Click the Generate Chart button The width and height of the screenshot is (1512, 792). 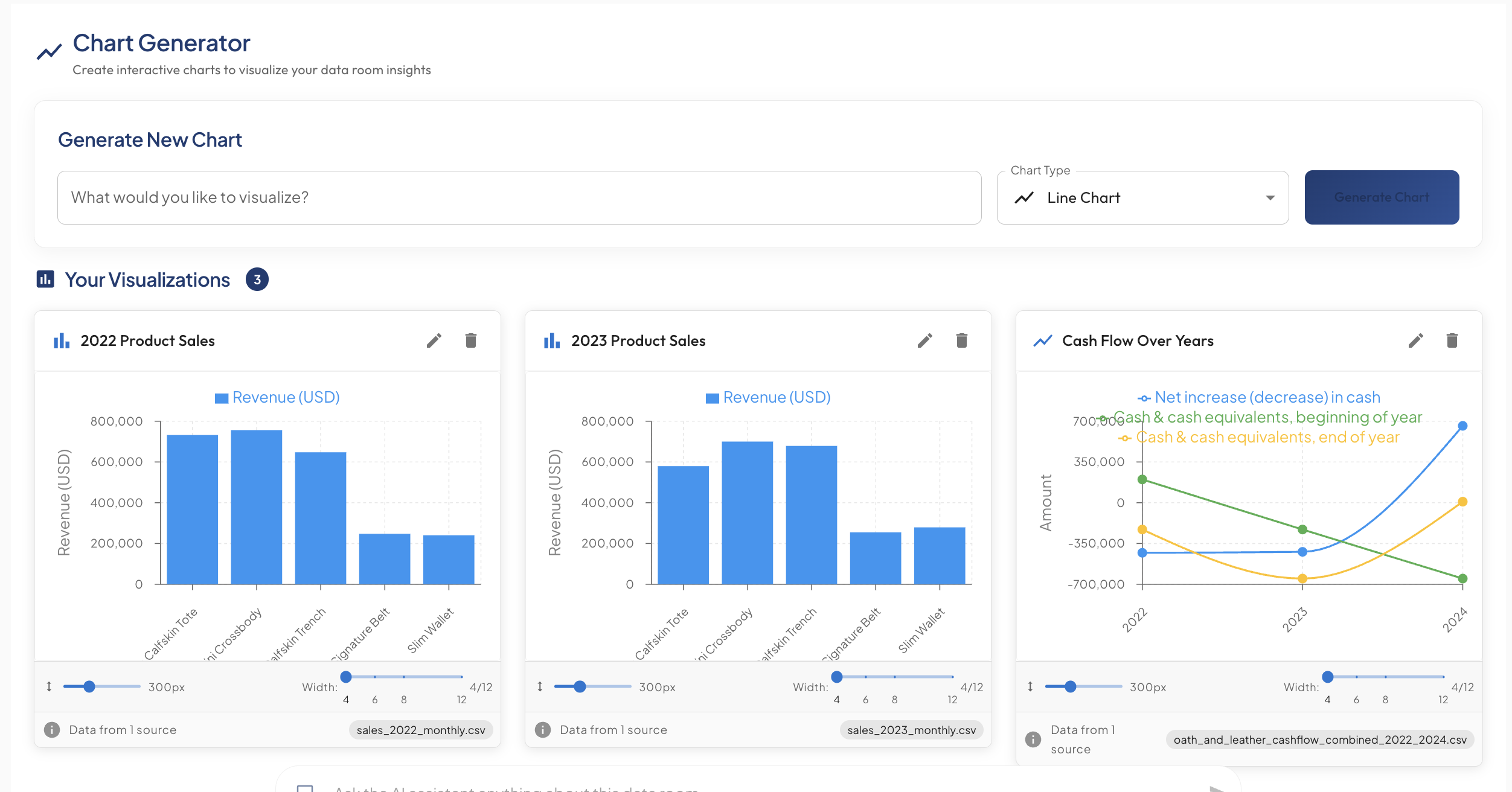pos(1382,197)
